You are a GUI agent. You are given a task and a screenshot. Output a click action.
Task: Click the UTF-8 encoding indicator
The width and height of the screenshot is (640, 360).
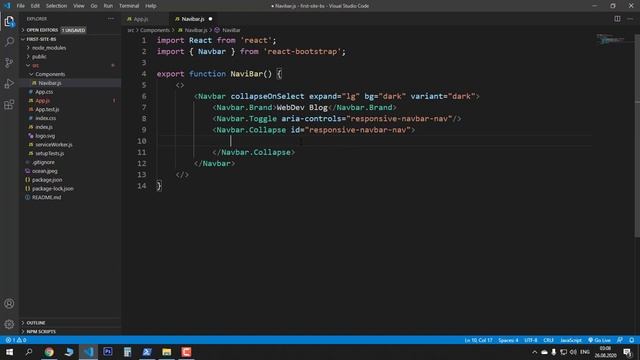(x=531, y=340)
